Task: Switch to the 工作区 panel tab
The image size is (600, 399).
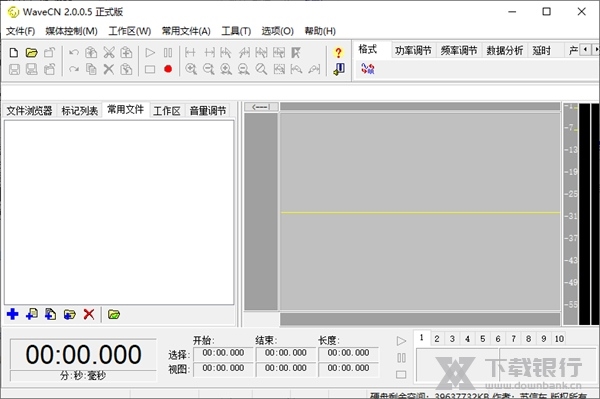Action: click(x=167, y=111)
